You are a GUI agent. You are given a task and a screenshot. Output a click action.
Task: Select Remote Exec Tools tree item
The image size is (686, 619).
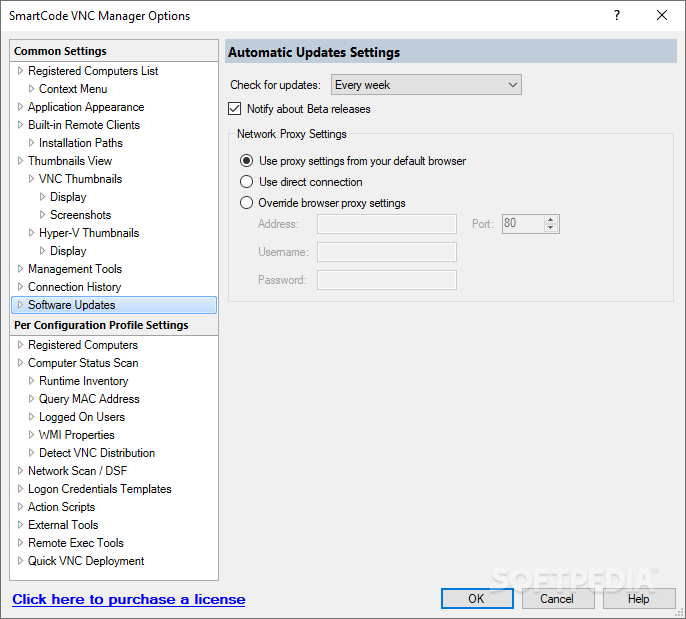point(76,542)
